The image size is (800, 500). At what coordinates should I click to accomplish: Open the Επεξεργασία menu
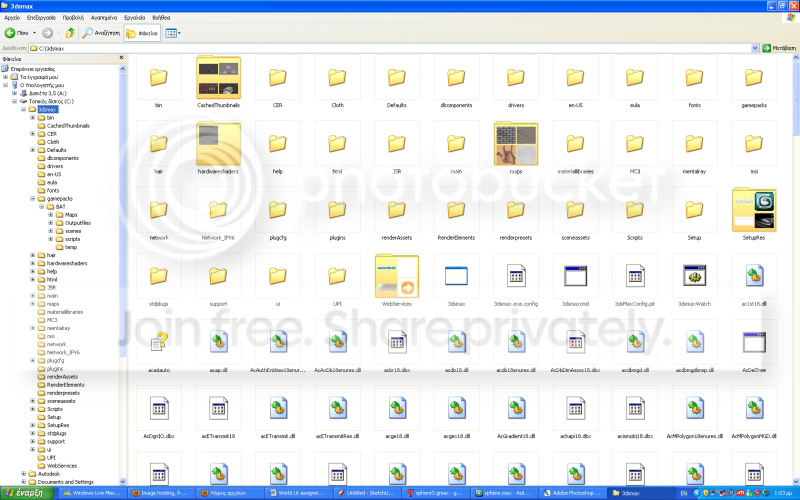[41, 17]
